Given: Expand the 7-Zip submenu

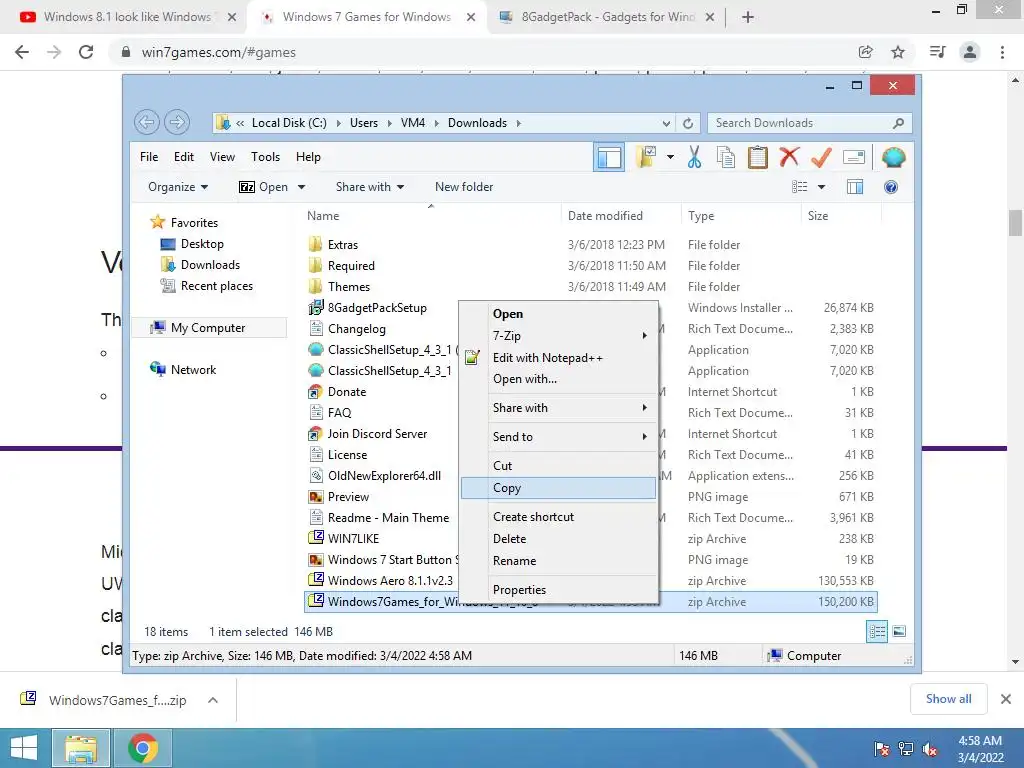Looking at the screenshot, I should 559,336.
